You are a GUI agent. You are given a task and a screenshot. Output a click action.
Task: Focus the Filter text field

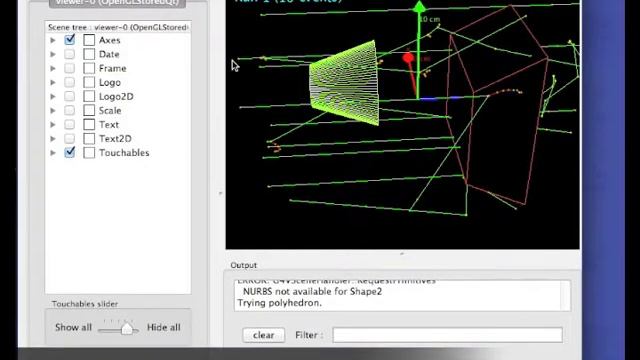coord(448,335)
